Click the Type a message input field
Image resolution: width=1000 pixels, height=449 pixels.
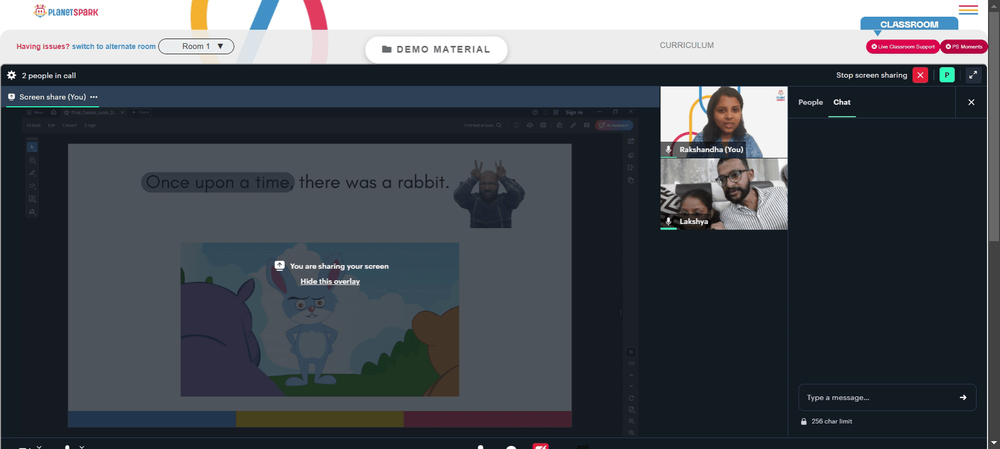887,397
